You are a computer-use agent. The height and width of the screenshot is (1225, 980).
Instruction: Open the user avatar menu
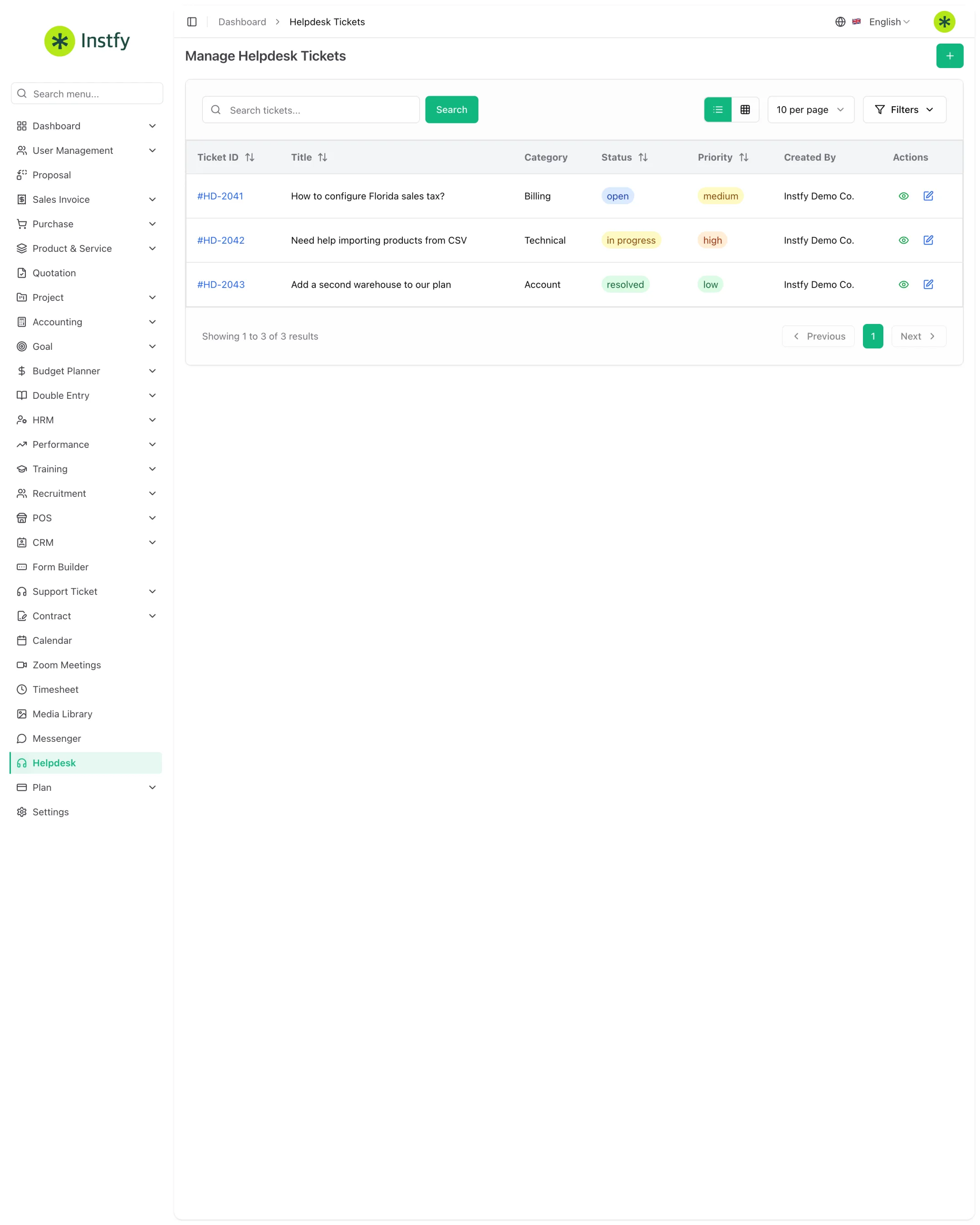click(x=944, y=22)
